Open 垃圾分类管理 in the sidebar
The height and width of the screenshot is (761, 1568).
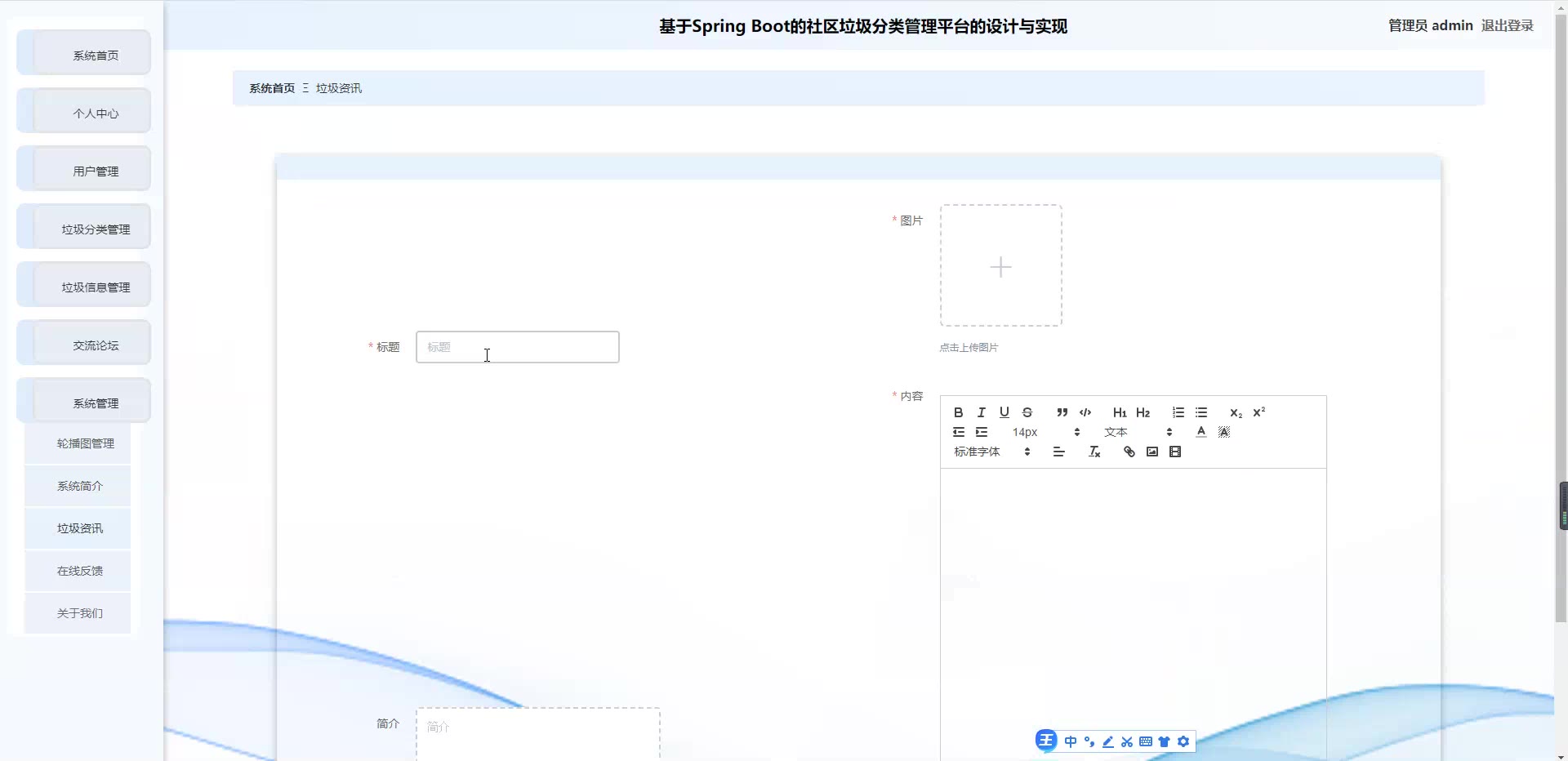(83, 227)
